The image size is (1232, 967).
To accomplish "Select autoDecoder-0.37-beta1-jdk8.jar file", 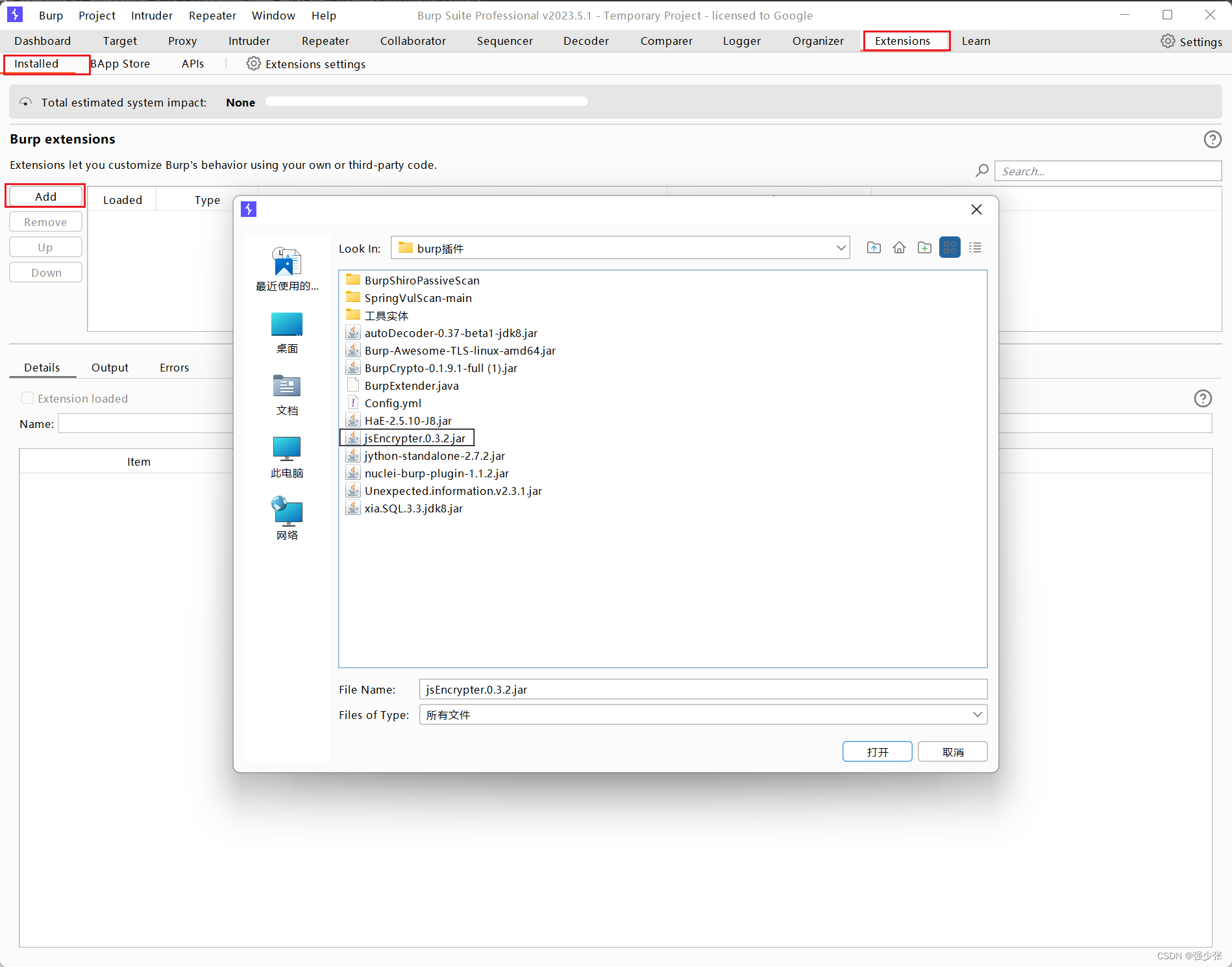I will (x=442, y=333).
